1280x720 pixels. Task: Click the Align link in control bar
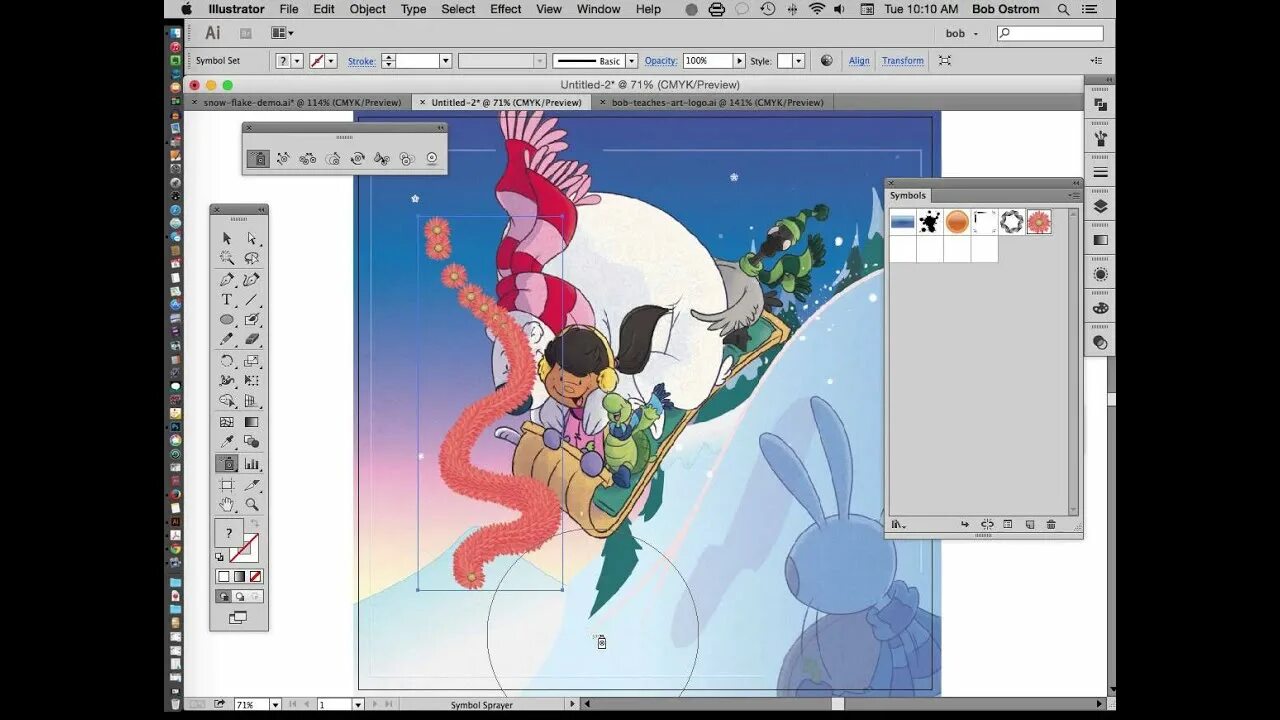(x=859, y=61)
